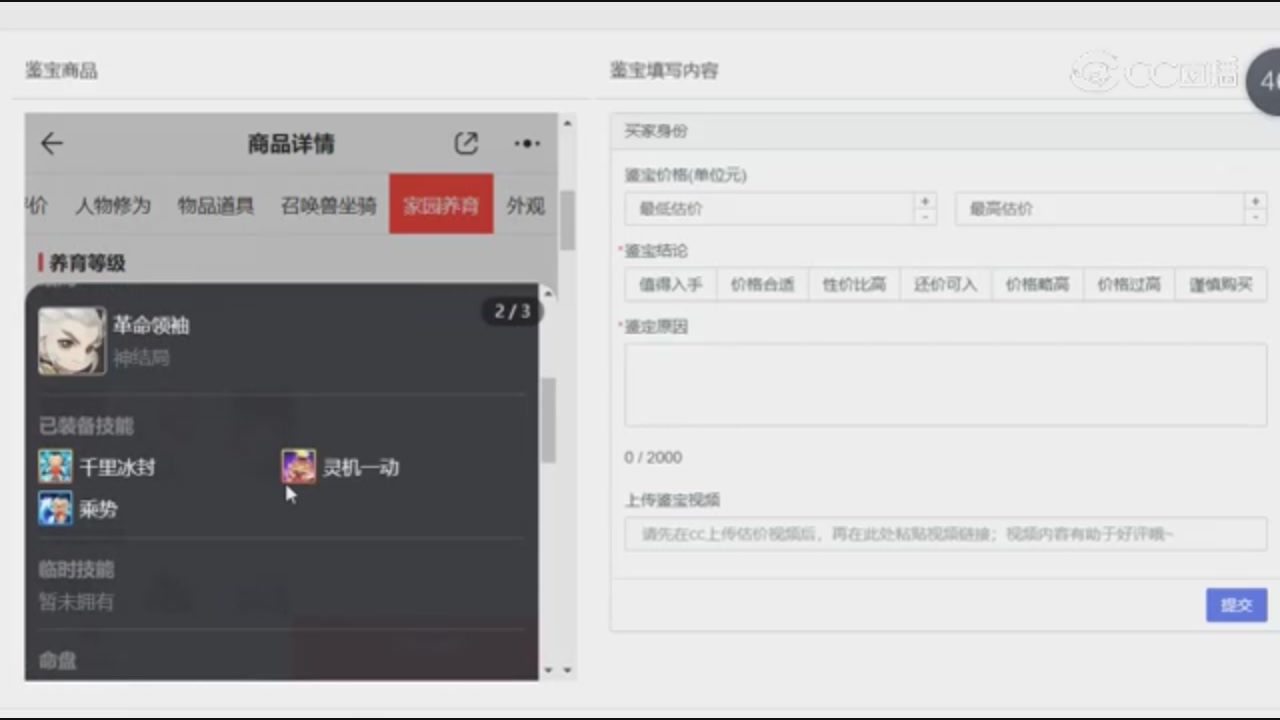Select the 革命领袖 character avatar

point(72,341)
